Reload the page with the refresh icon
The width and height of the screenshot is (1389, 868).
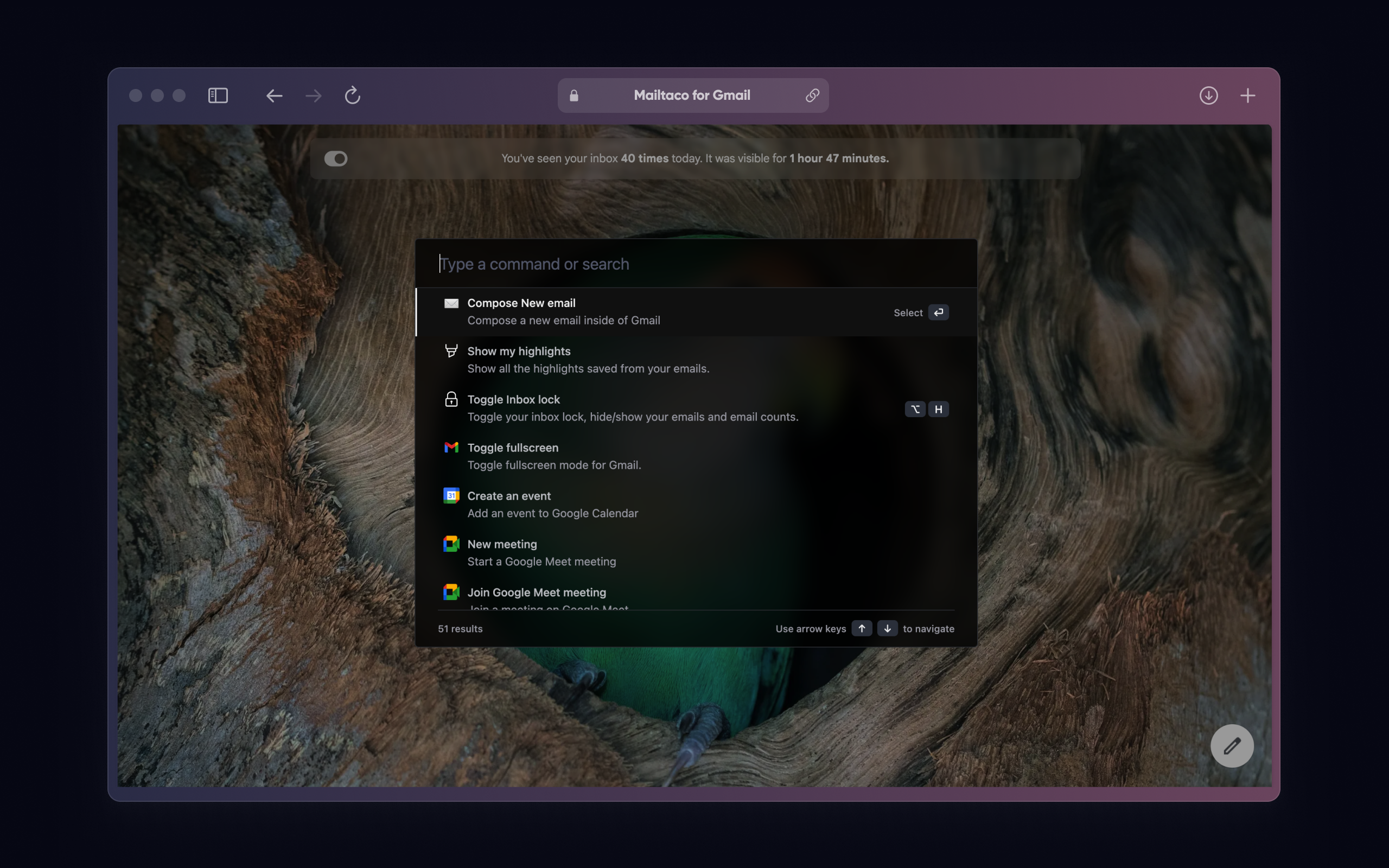(353, 95)
